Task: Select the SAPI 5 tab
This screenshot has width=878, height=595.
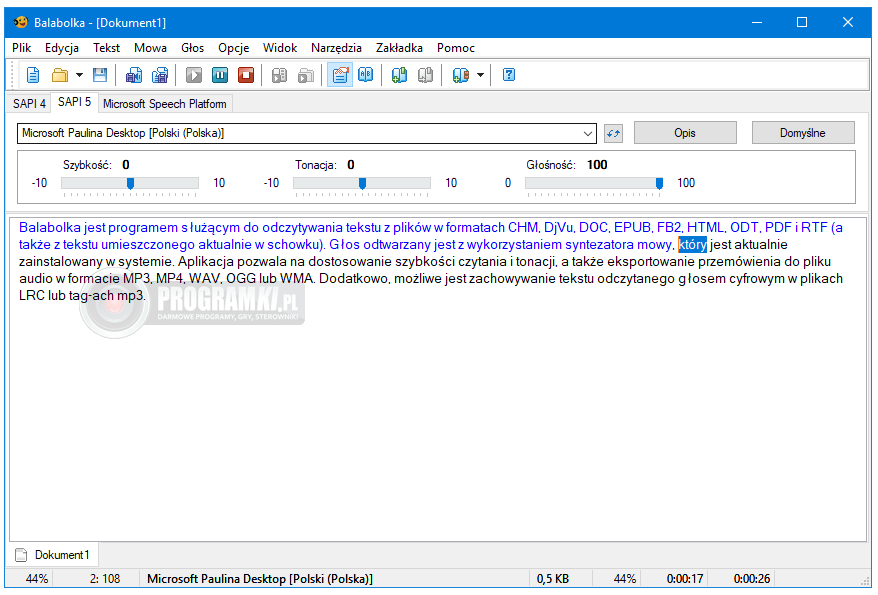Action: pos(74,102)
